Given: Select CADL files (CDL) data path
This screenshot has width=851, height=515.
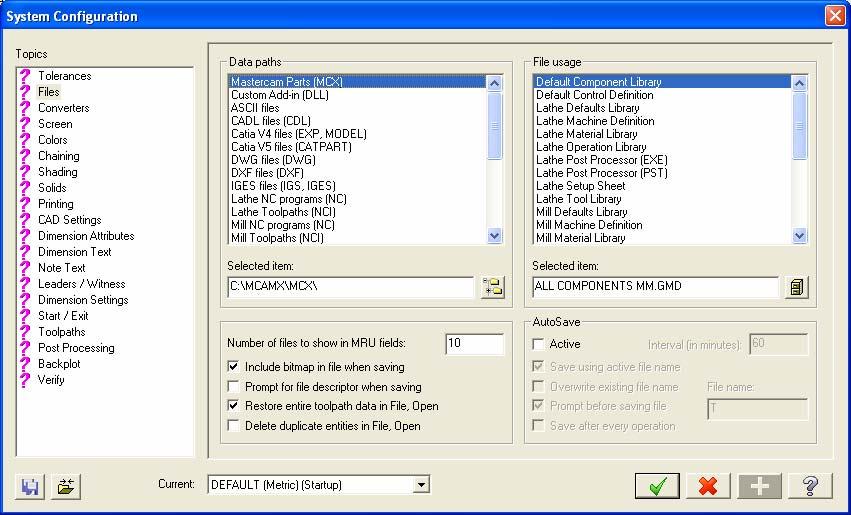Looking at the screenshot, I should tap(358, 121).
